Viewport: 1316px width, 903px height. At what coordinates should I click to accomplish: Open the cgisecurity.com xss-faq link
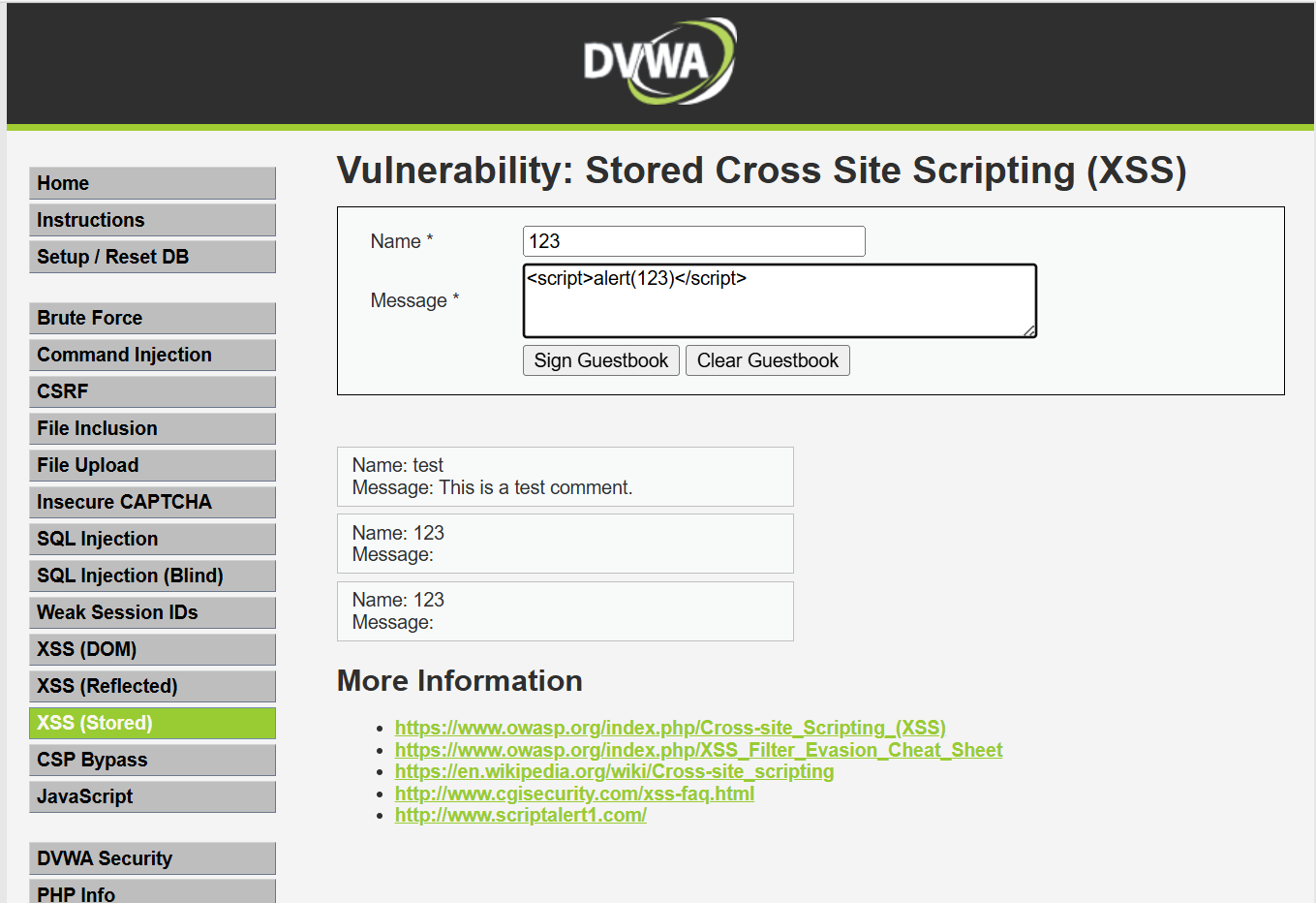coord(574,794)
